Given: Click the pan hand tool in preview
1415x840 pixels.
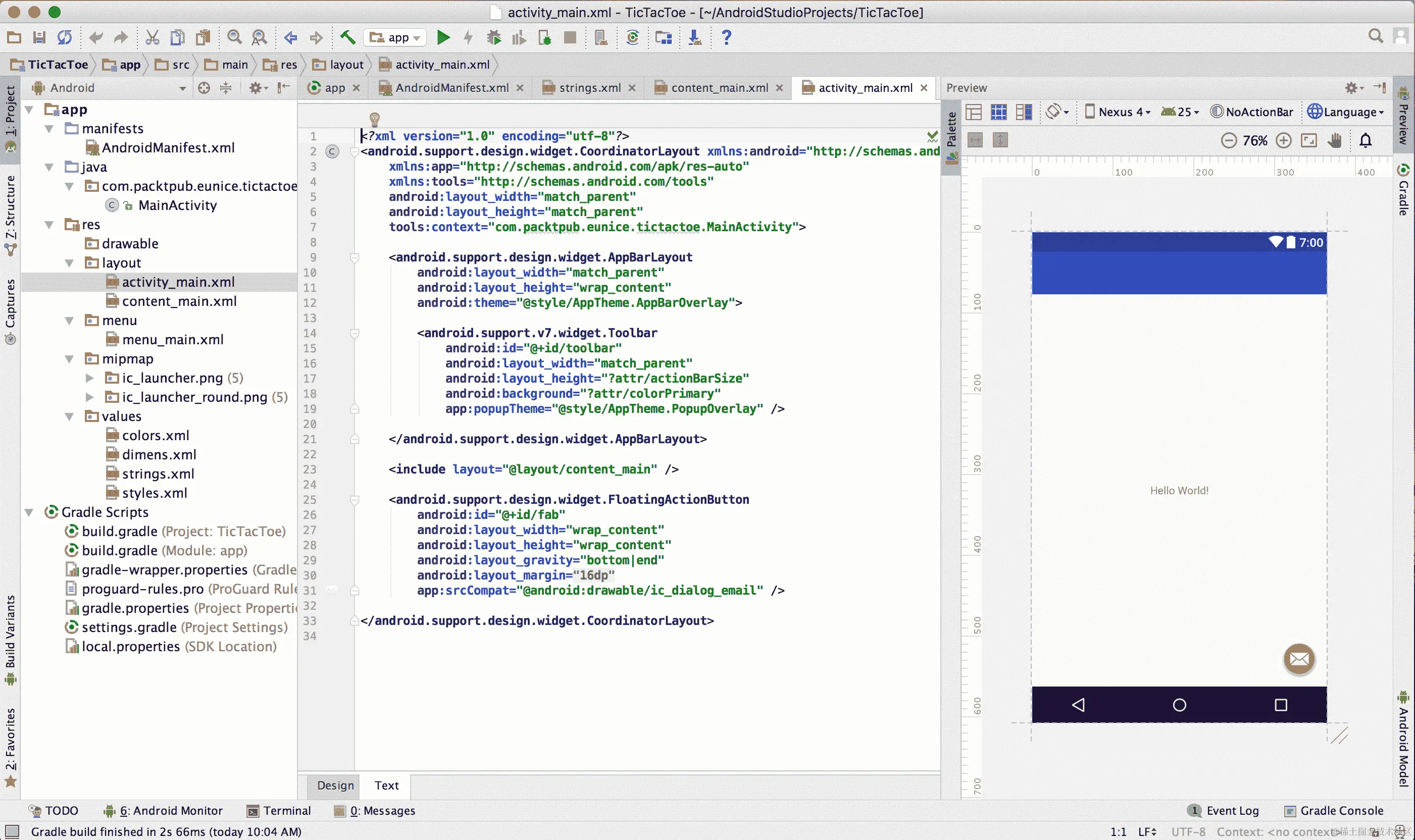Looking at the screenshot, I should pyautogui.click(x=1335, y=140).
